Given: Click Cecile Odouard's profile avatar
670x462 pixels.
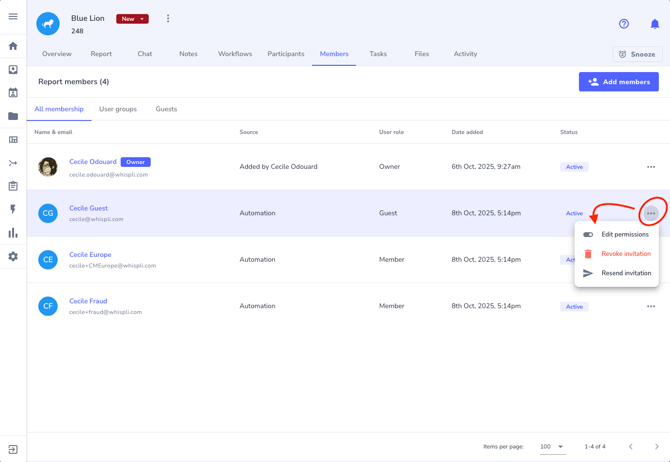Looking at the screenshot, I should pyautogui.click(x=48, y=167).
